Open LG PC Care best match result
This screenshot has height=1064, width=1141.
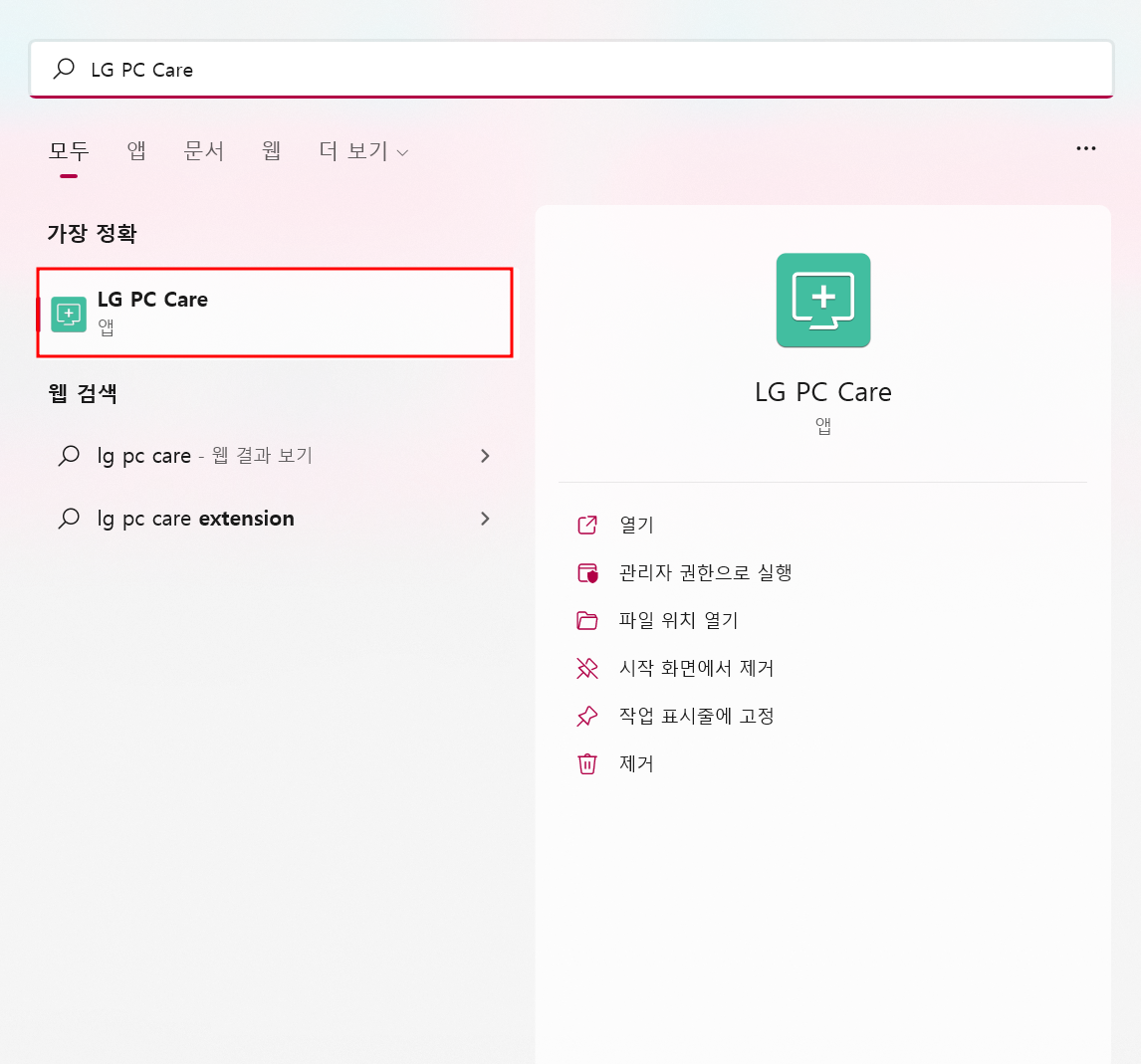[x=275, y=313]
